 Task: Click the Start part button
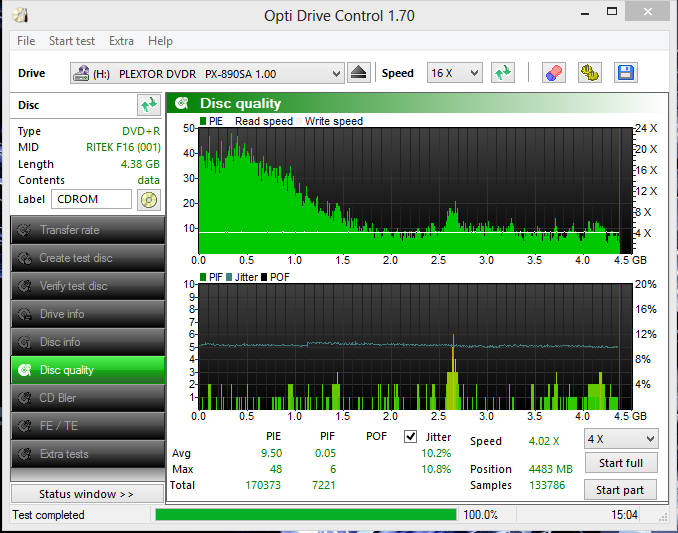tap(620, 490)
